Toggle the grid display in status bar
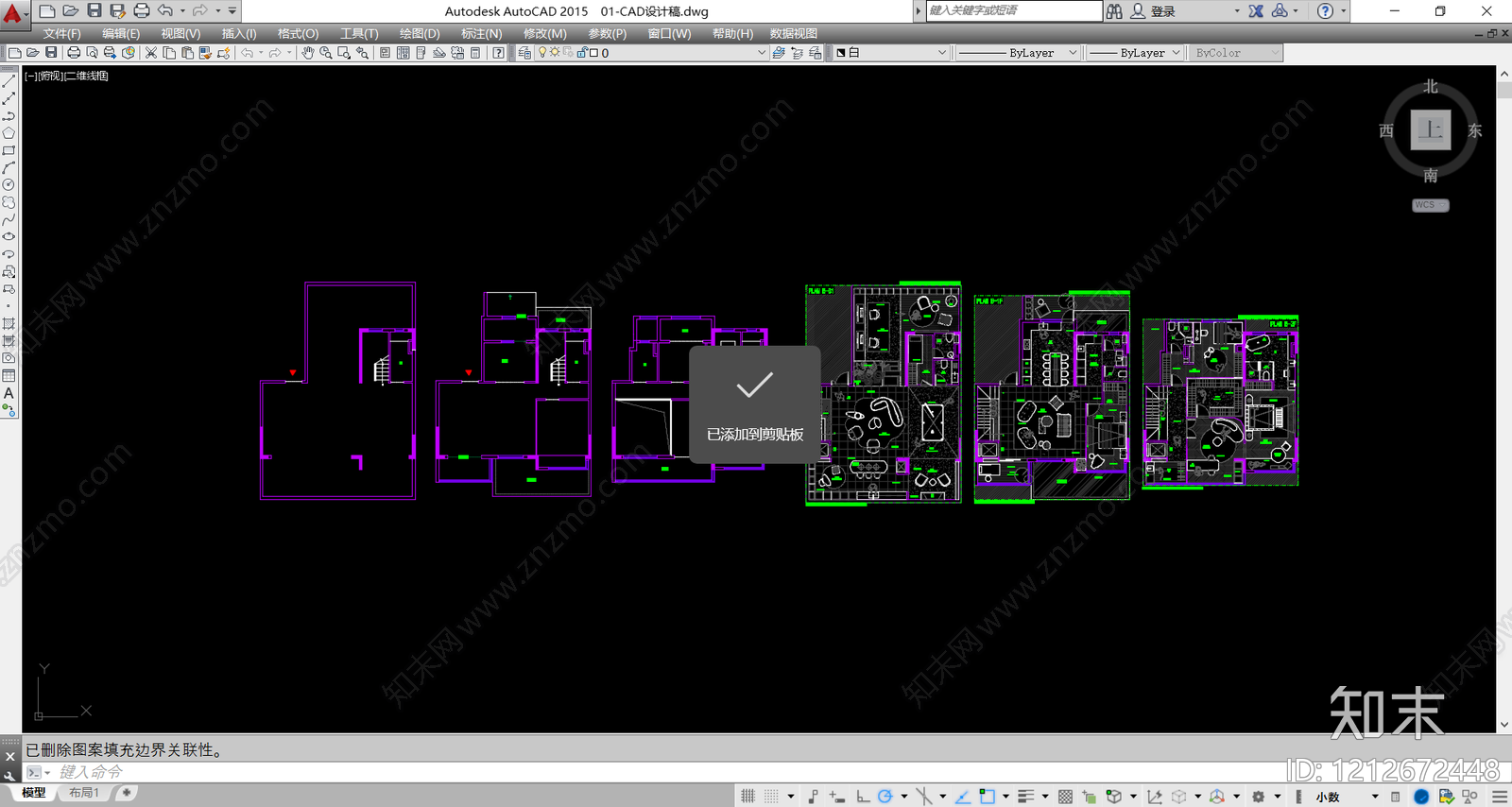 pyautogui.click(x=747, y=797)
